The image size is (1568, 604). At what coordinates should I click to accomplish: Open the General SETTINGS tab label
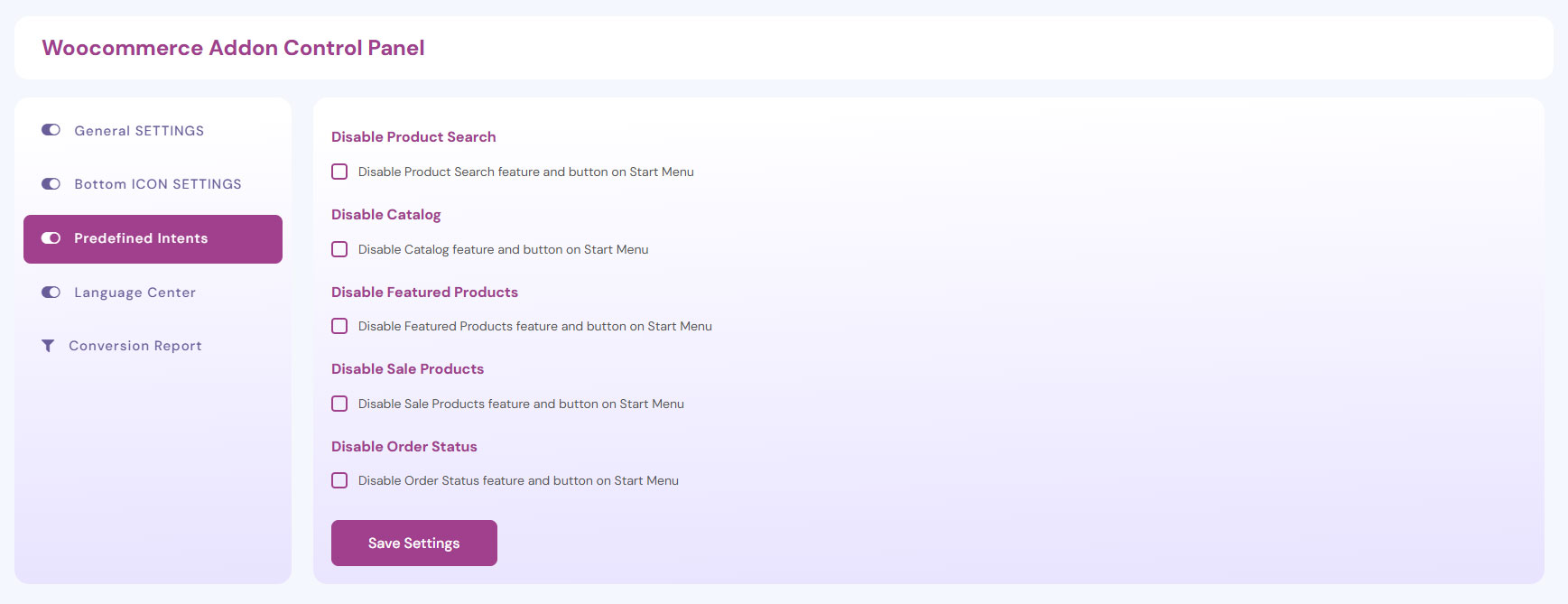(139, 131)
